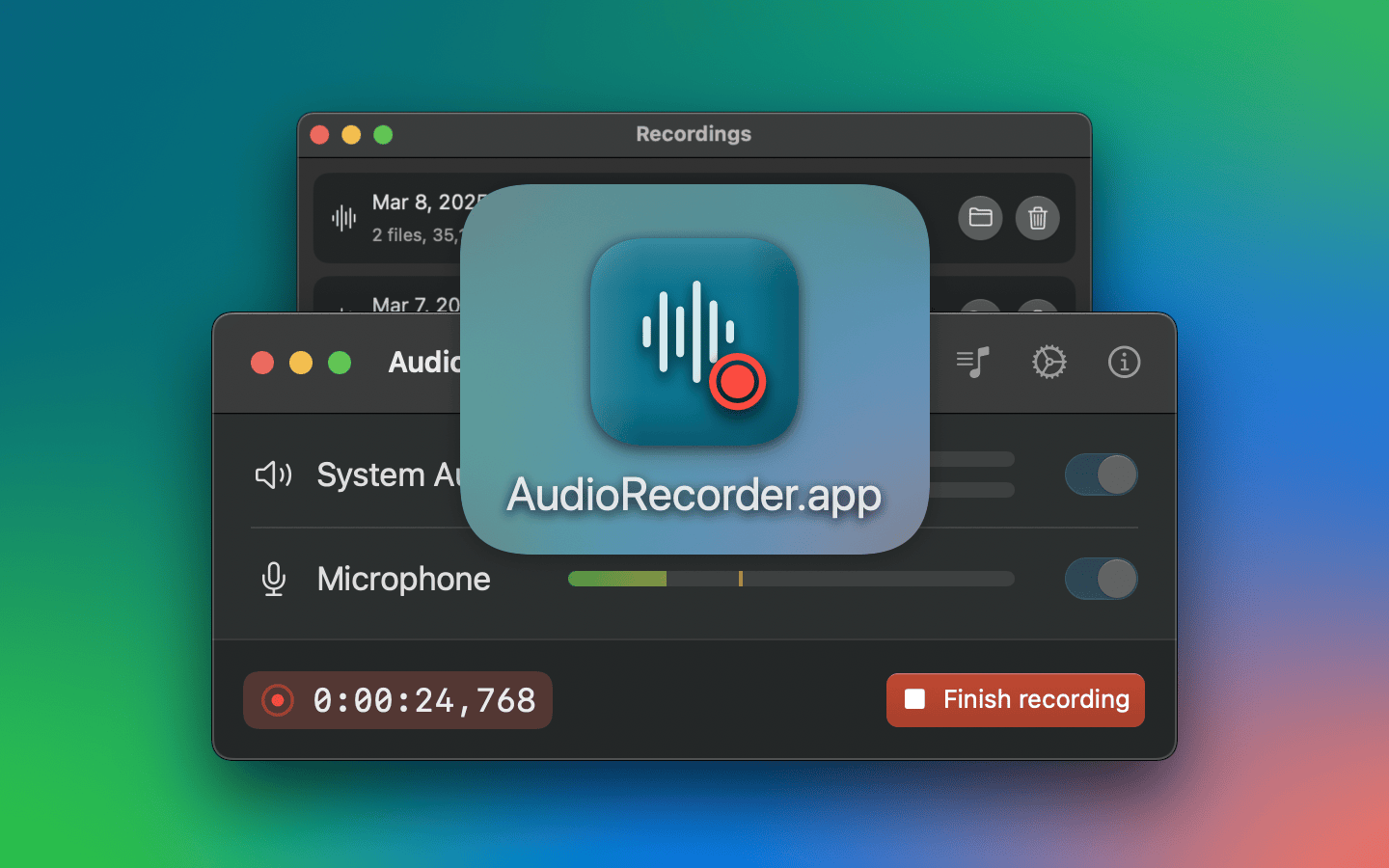Click the System Audio speaker icon
The width and height of the screenshot is (1389, 868).
pyautogui.click(x=273, y=475)
